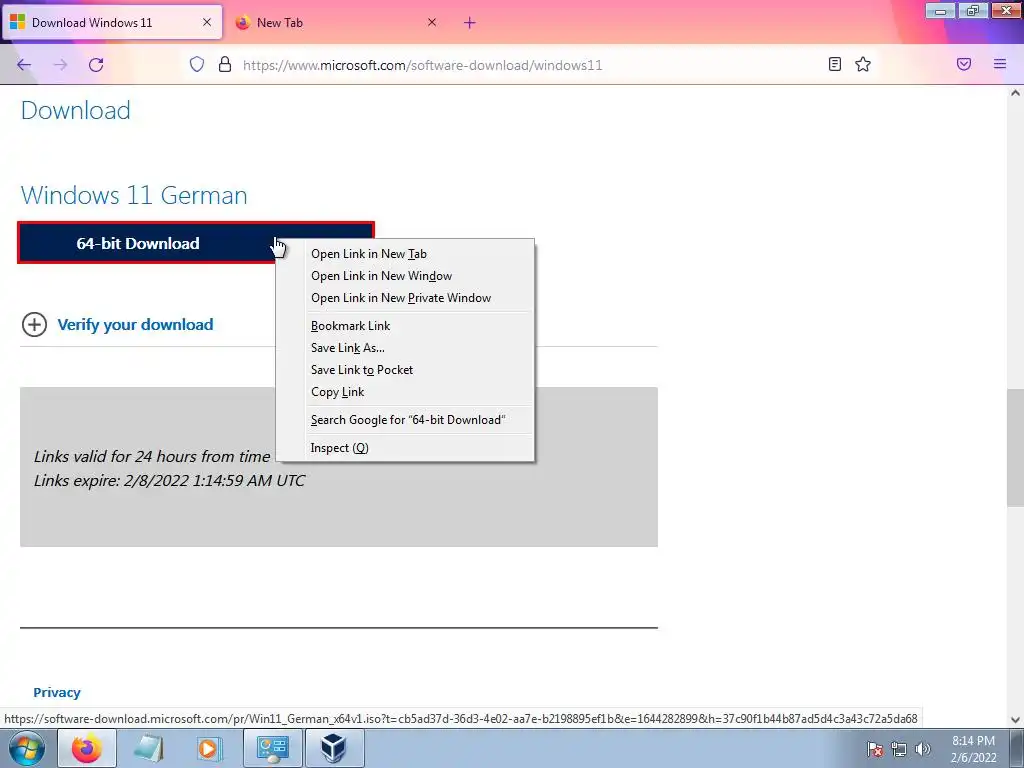1024x768 pixels.
Task: Open the media player taskbar icon
Action: pyautogui.click(x=210, y=748)
